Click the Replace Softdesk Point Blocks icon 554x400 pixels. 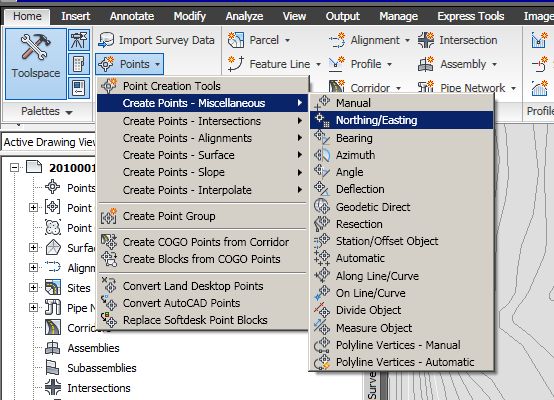tap(109, 320)
